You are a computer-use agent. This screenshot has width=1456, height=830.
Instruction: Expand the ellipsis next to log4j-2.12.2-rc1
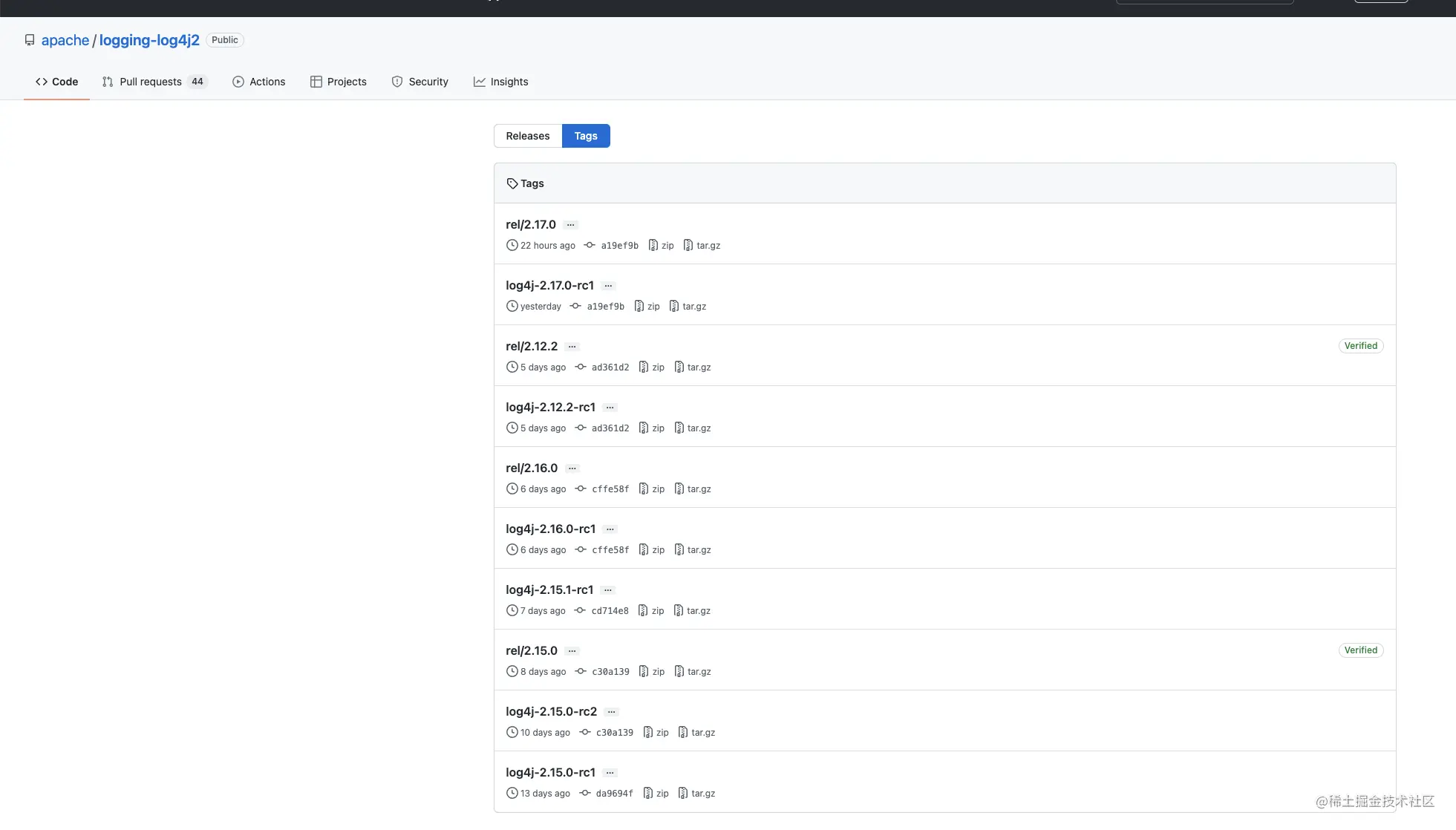pyautogui.click(x=610, y=408)
